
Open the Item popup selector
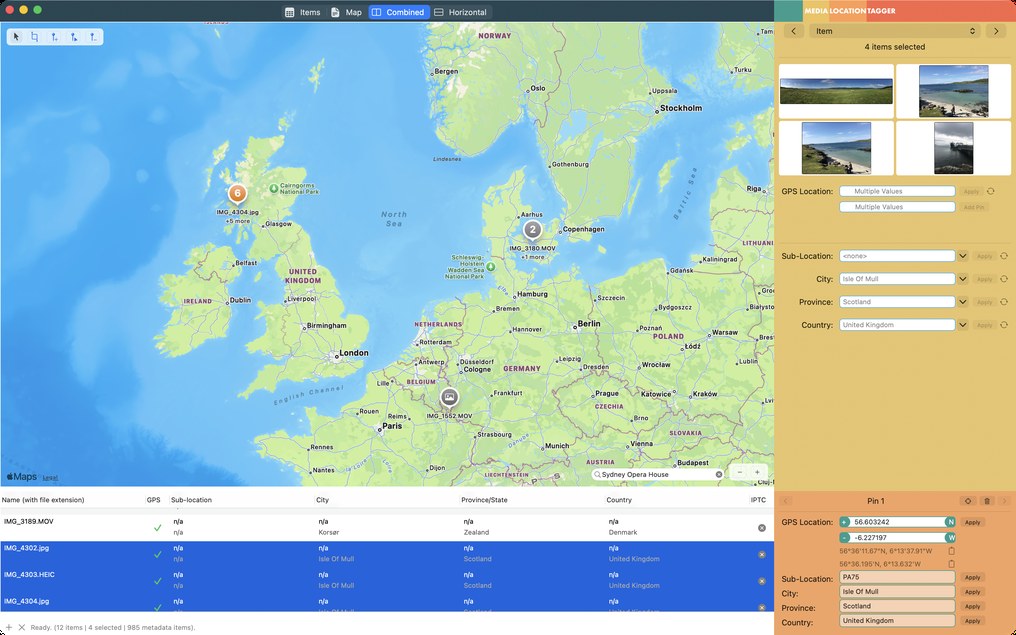coord(895,31)
